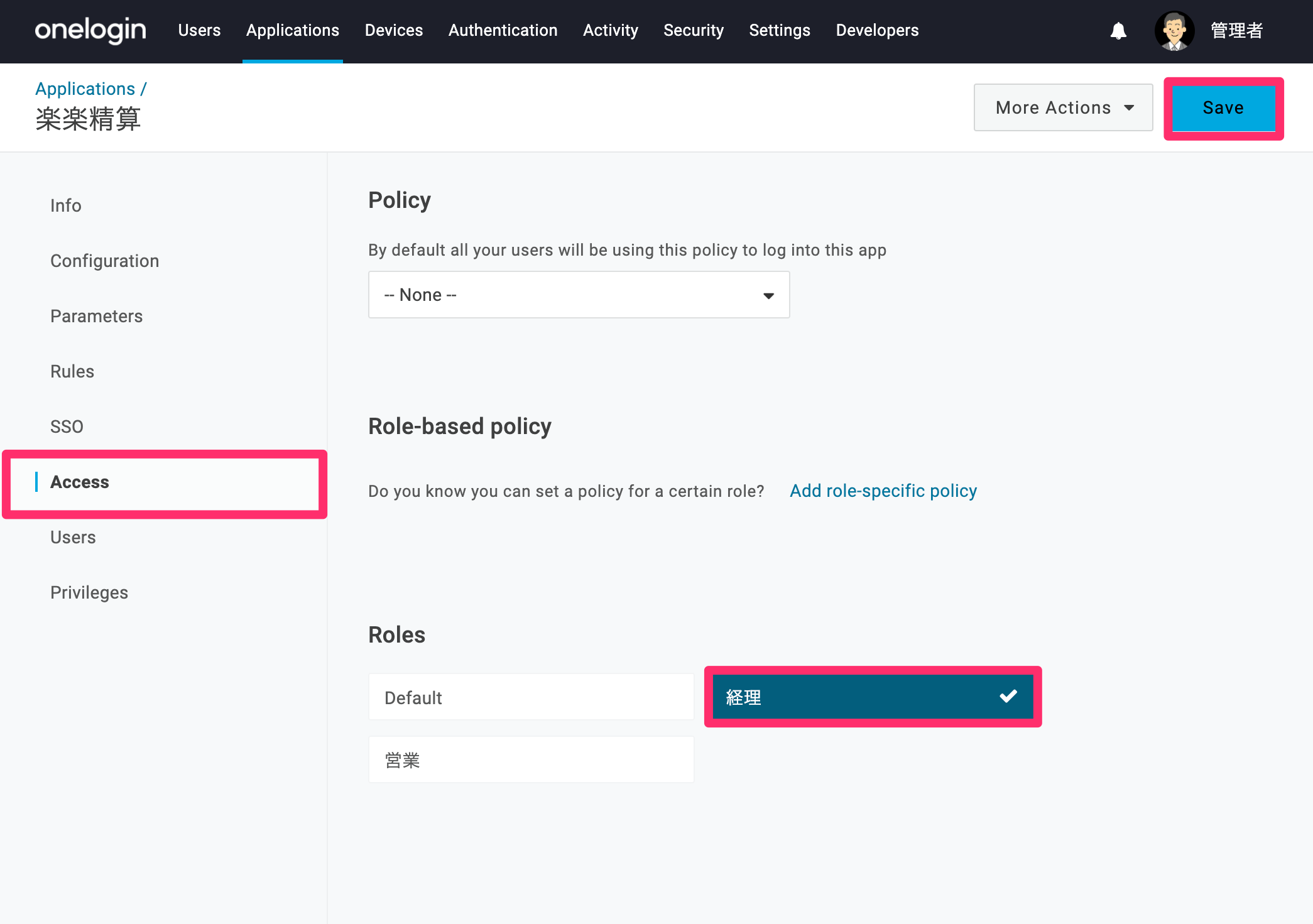This screenshot has width=1313, height=924.
Task: Switch to the Rules tab
Action: coord(72,371)
